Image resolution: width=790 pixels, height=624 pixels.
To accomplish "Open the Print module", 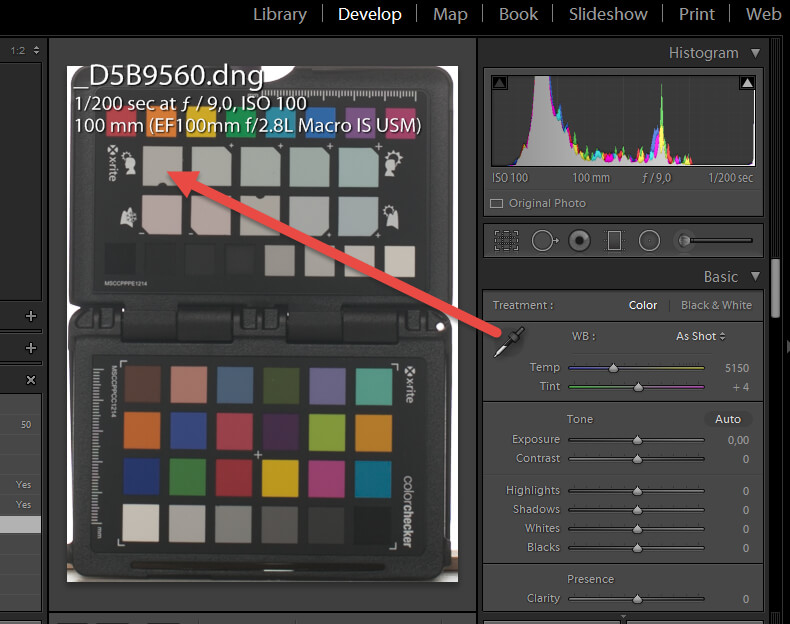I will (x=697, y=14).
